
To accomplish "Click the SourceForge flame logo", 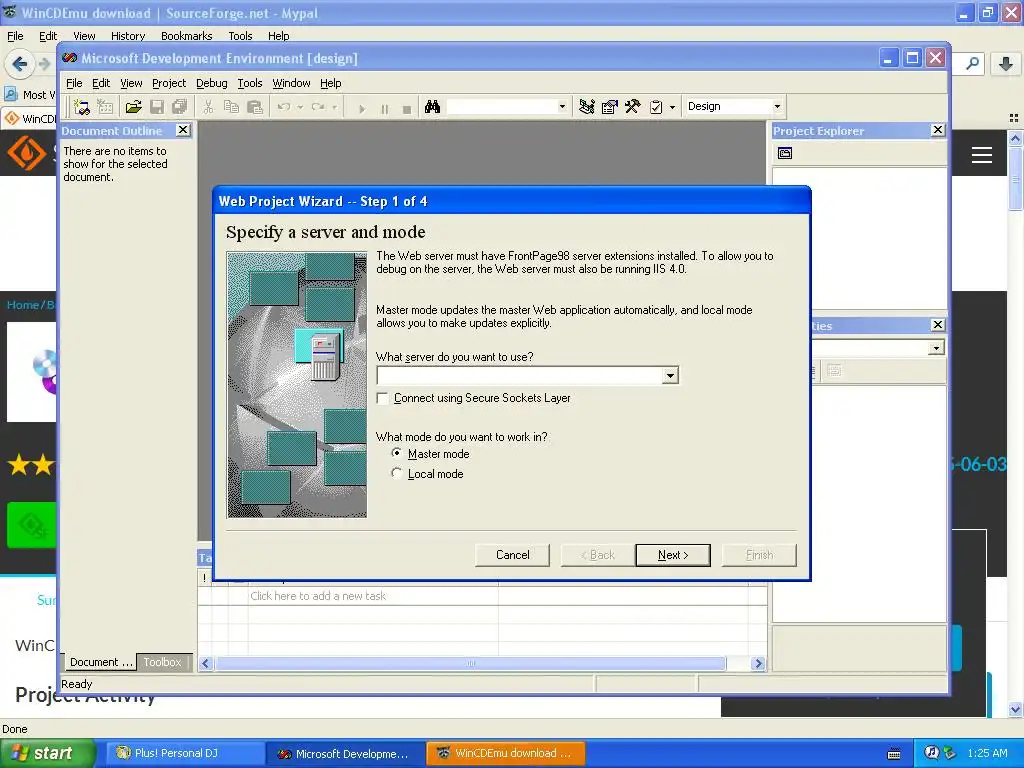I will point(26,153).
